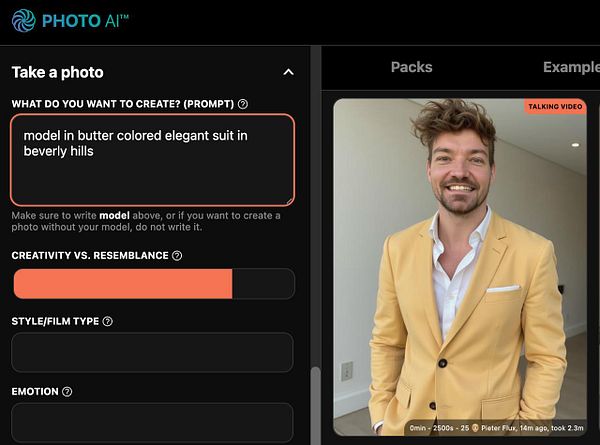Open the generated yellow suit photo

(460, 267)
